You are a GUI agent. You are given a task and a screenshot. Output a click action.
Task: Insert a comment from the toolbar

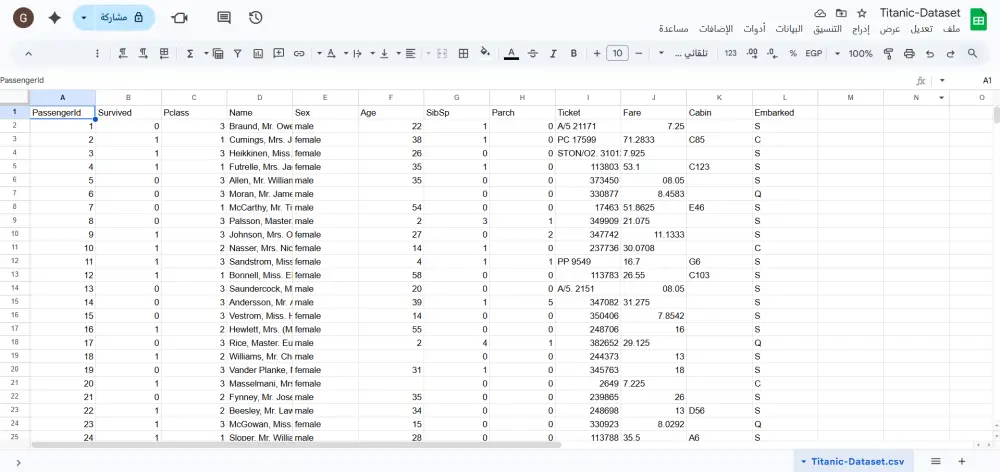pyautogui.click(x=279, y=54)
